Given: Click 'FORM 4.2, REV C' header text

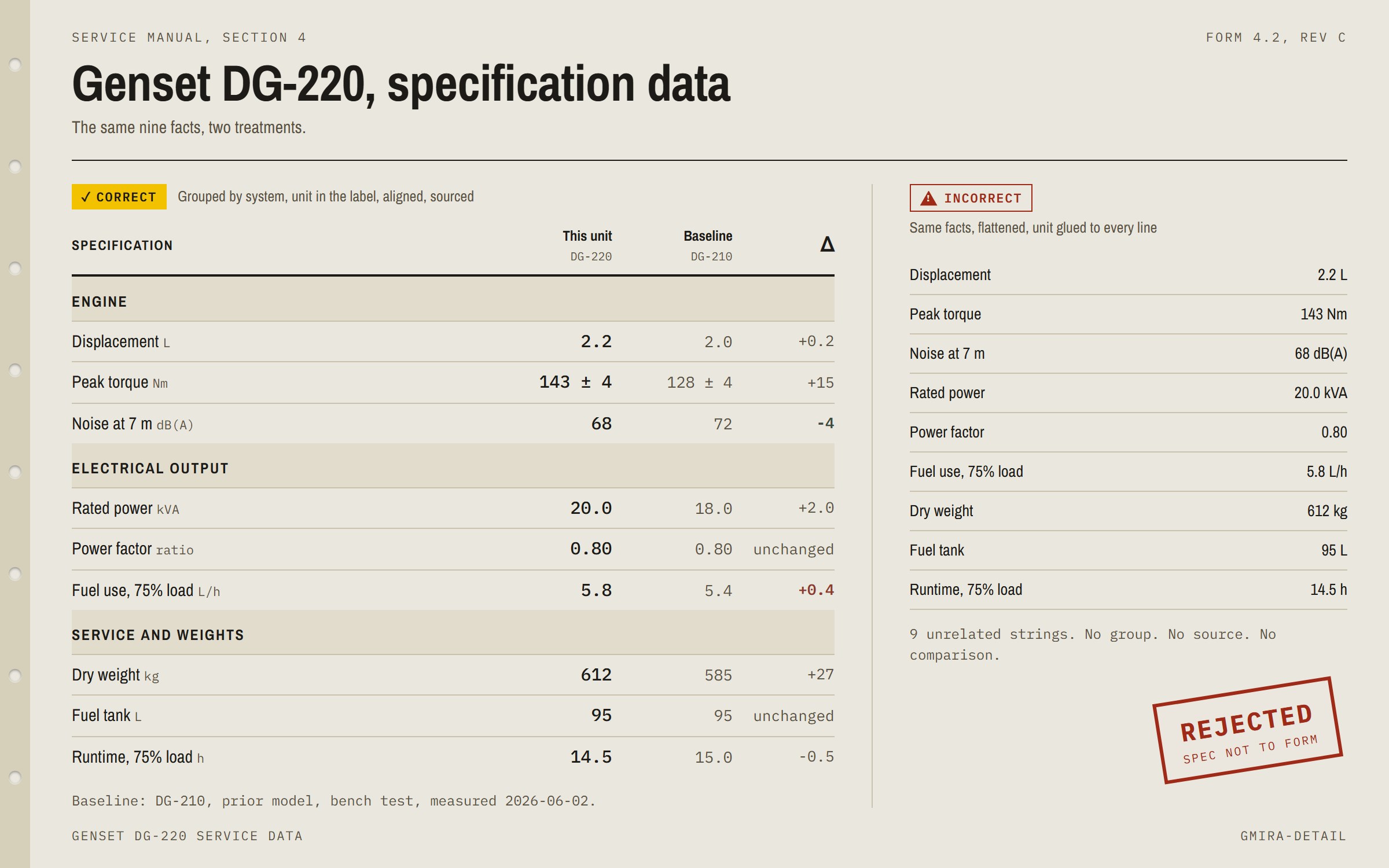Looking at the screenshot, I should coord(1276,38).
